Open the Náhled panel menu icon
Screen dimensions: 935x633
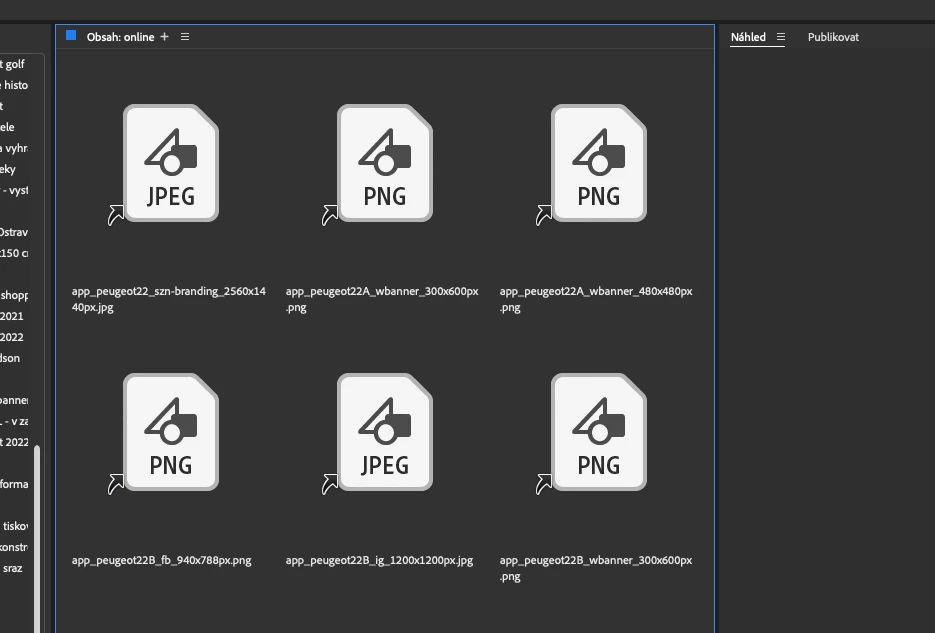pyautogui.click(x=781, y=37)
